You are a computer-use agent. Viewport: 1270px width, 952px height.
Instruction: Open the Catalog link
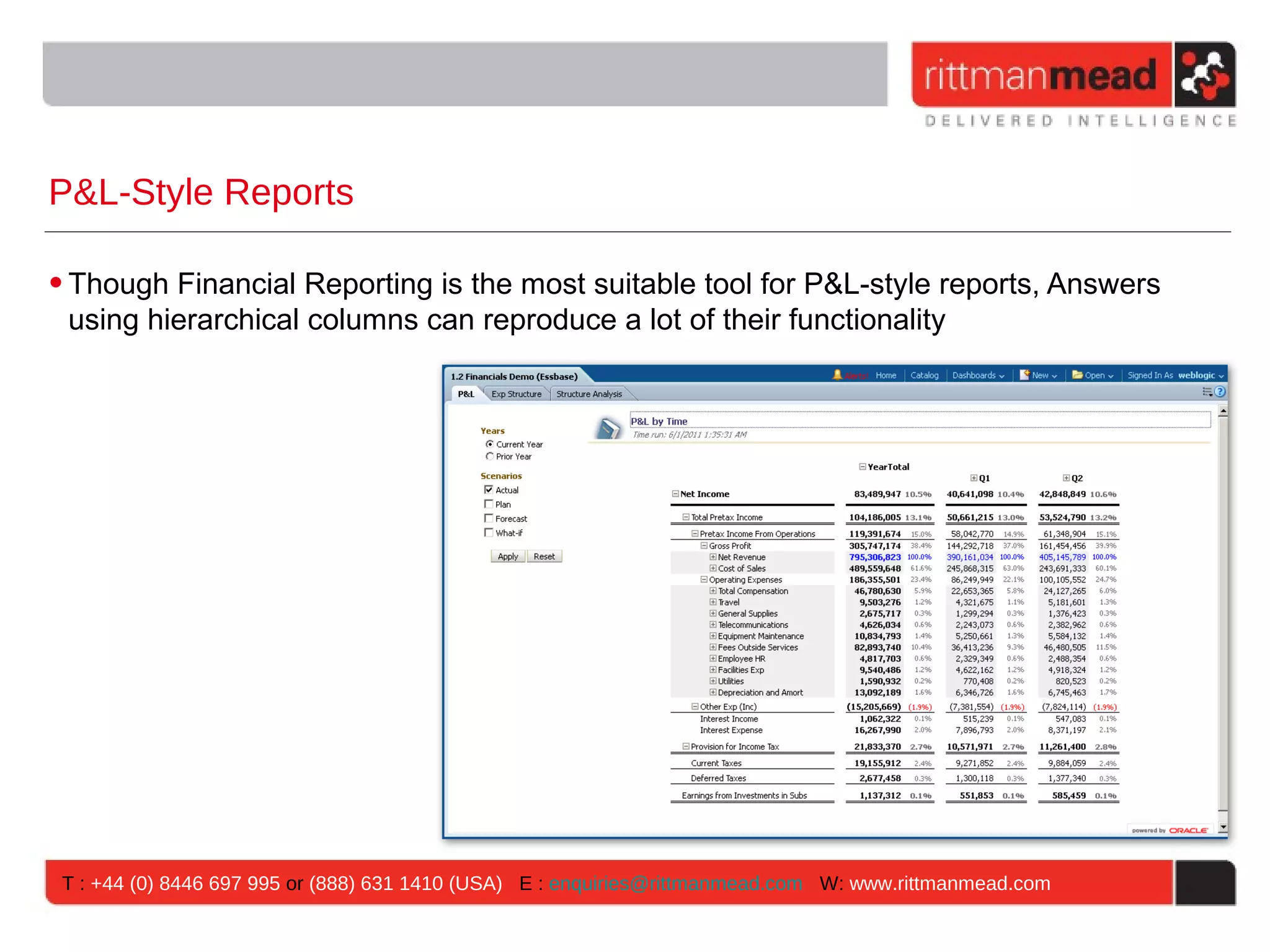click(x=924, y=376)
